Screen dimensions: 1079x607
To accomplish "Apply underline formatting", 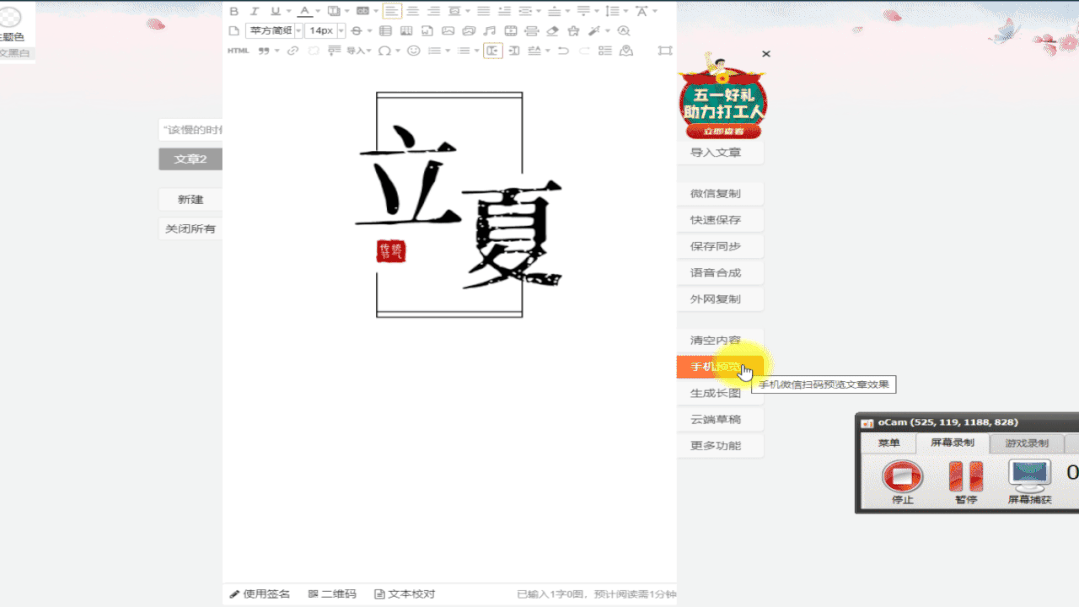I will click(275, 11).
